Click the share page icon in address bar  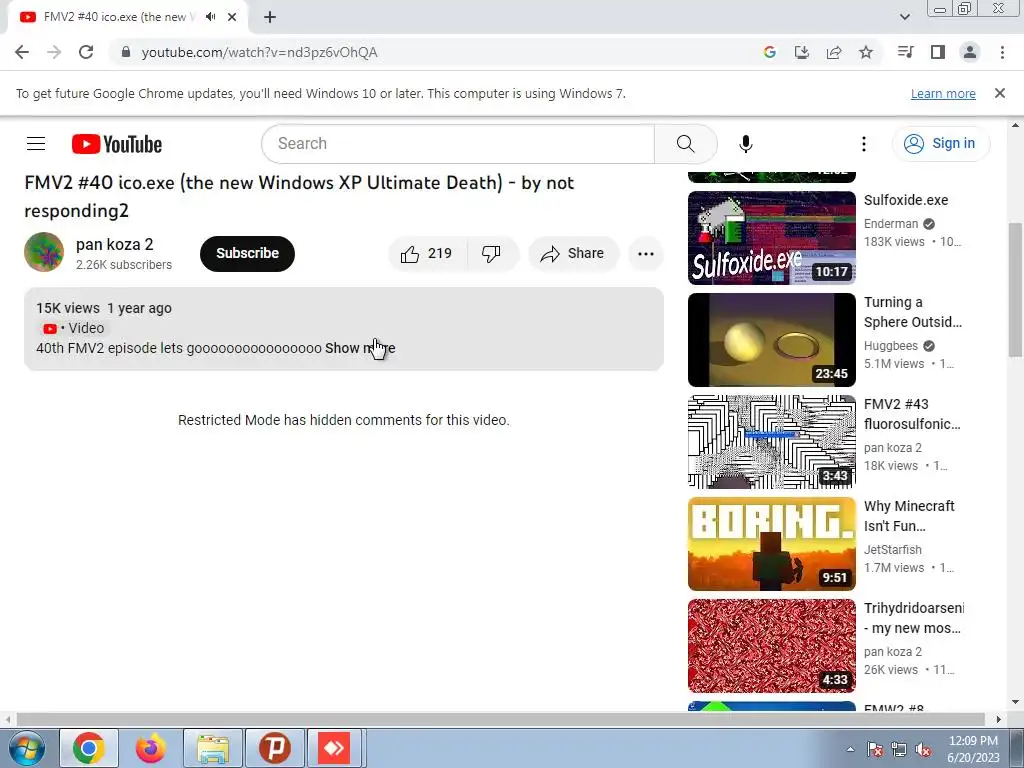833,52
